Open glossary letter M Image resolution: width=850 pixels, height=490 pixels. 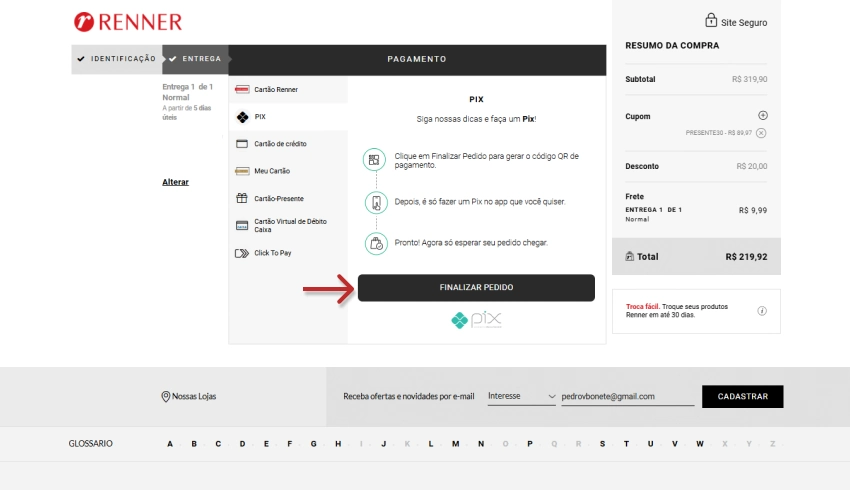455,444
